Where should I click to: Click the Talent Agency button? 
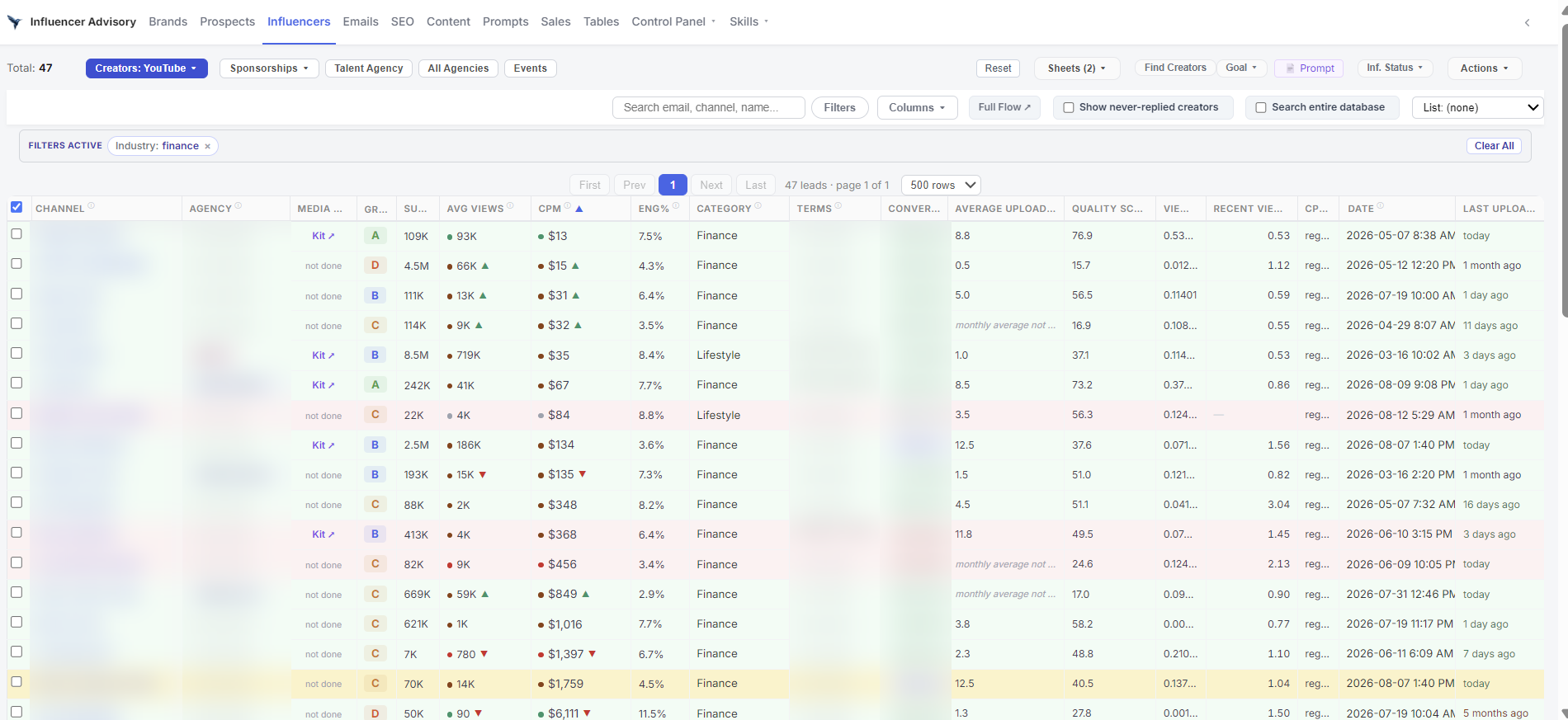[369, 68]
